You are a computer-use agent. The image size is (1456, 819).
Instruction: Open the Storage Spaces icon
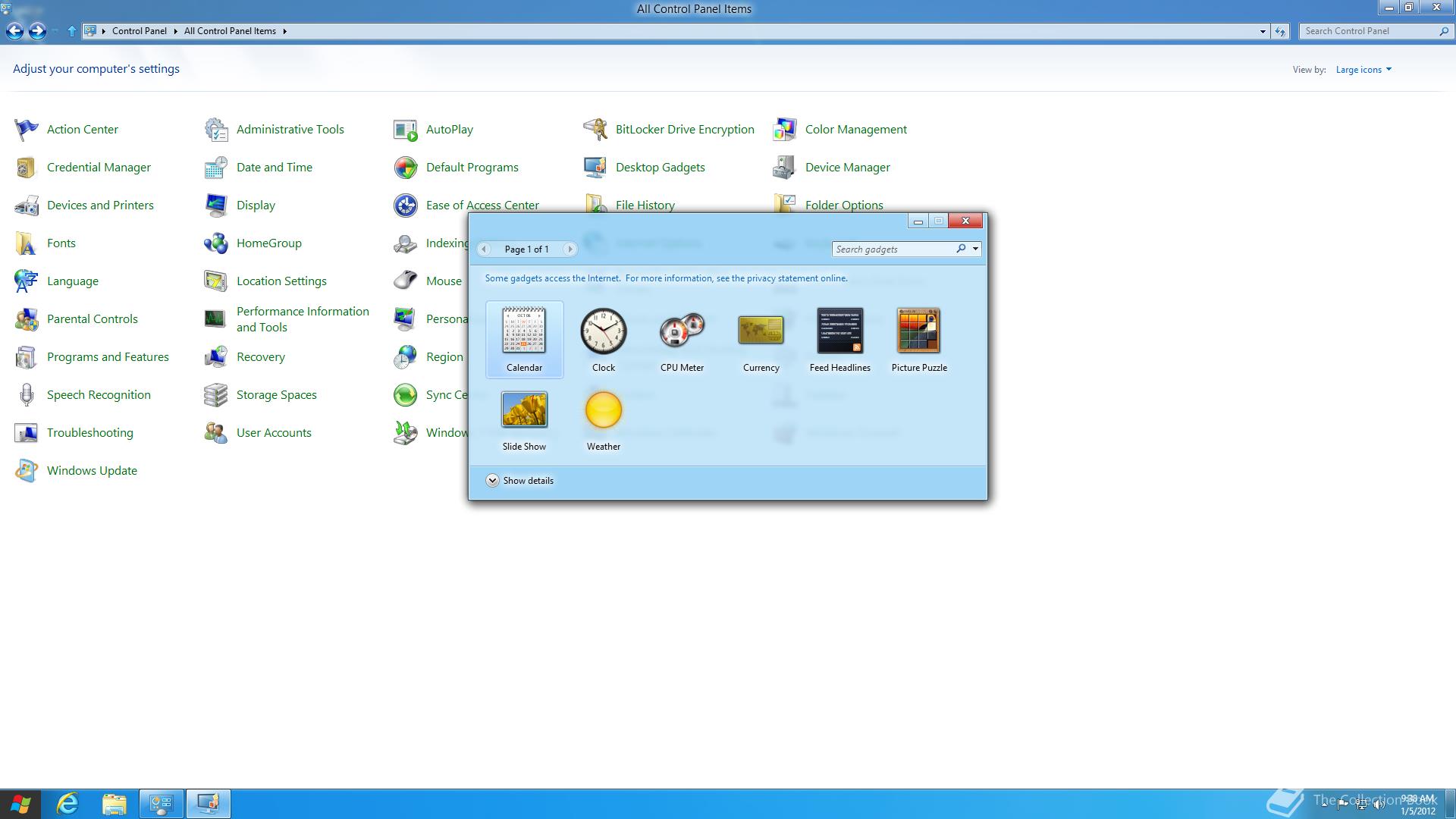pyautogui.click(x=216, y=395)
